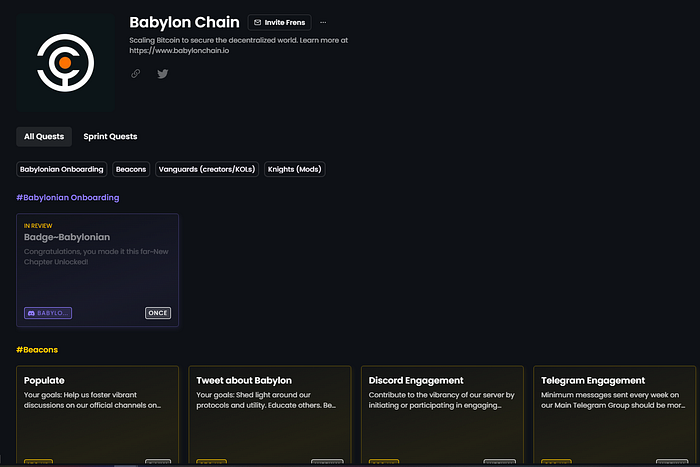
Task: Click the Invite Frens button
Action: tap(279, 22)
